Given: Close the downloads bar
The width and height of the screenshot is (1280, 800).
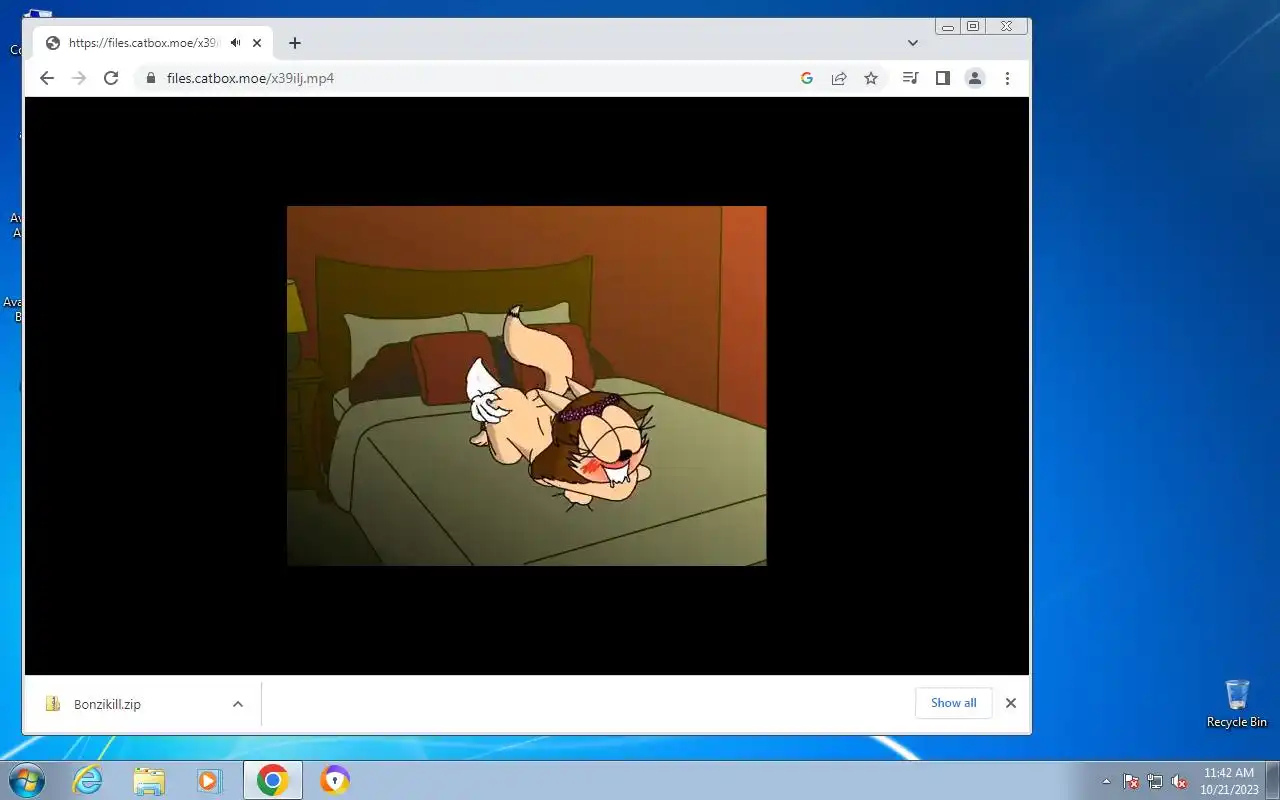Looking at the screenshot, I should [x=1011, y=703].
